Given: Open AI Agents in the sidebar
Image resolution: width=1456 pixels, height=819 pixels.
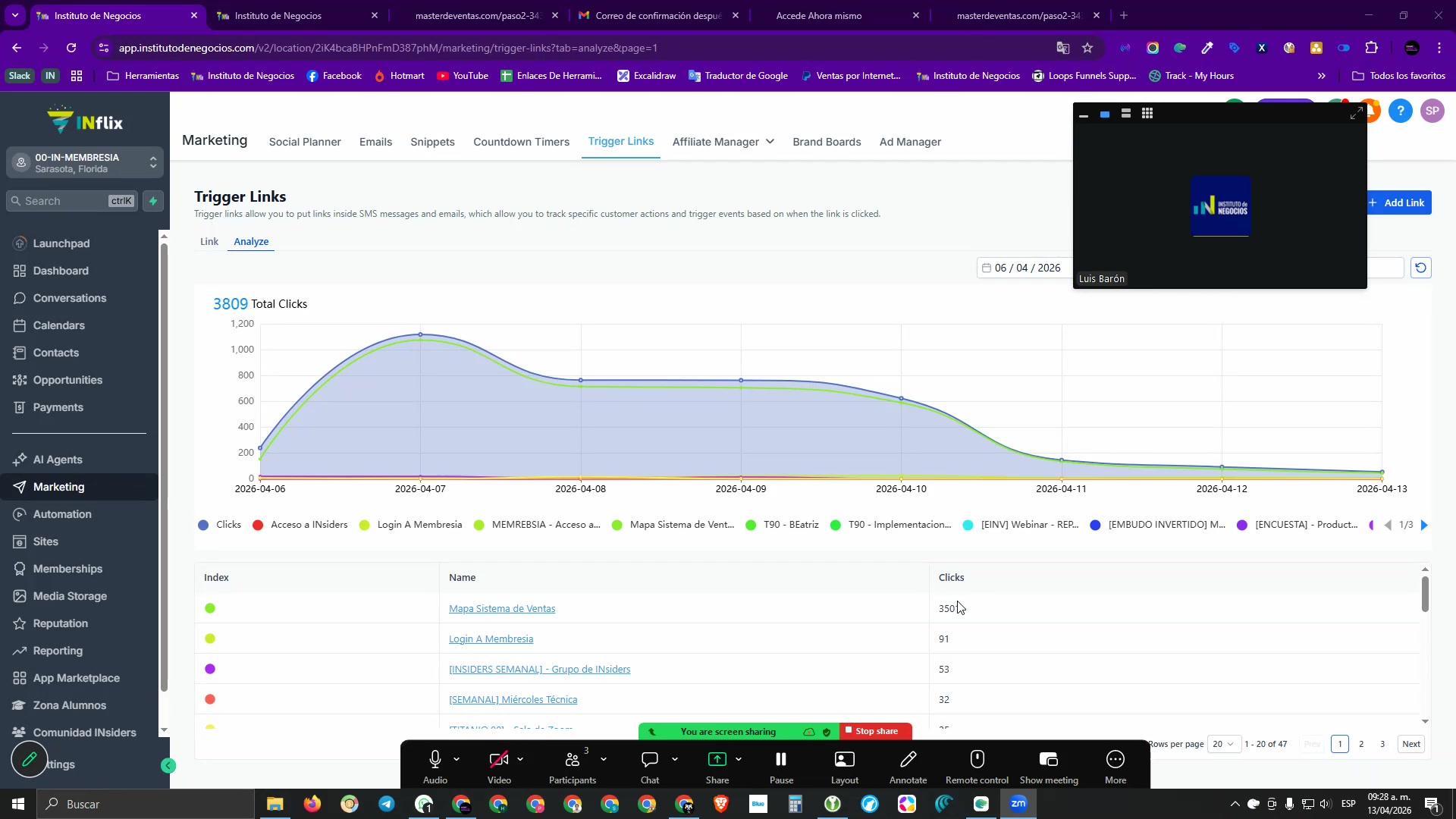Looking at the screenshot, I should click(x=58, y=460).
